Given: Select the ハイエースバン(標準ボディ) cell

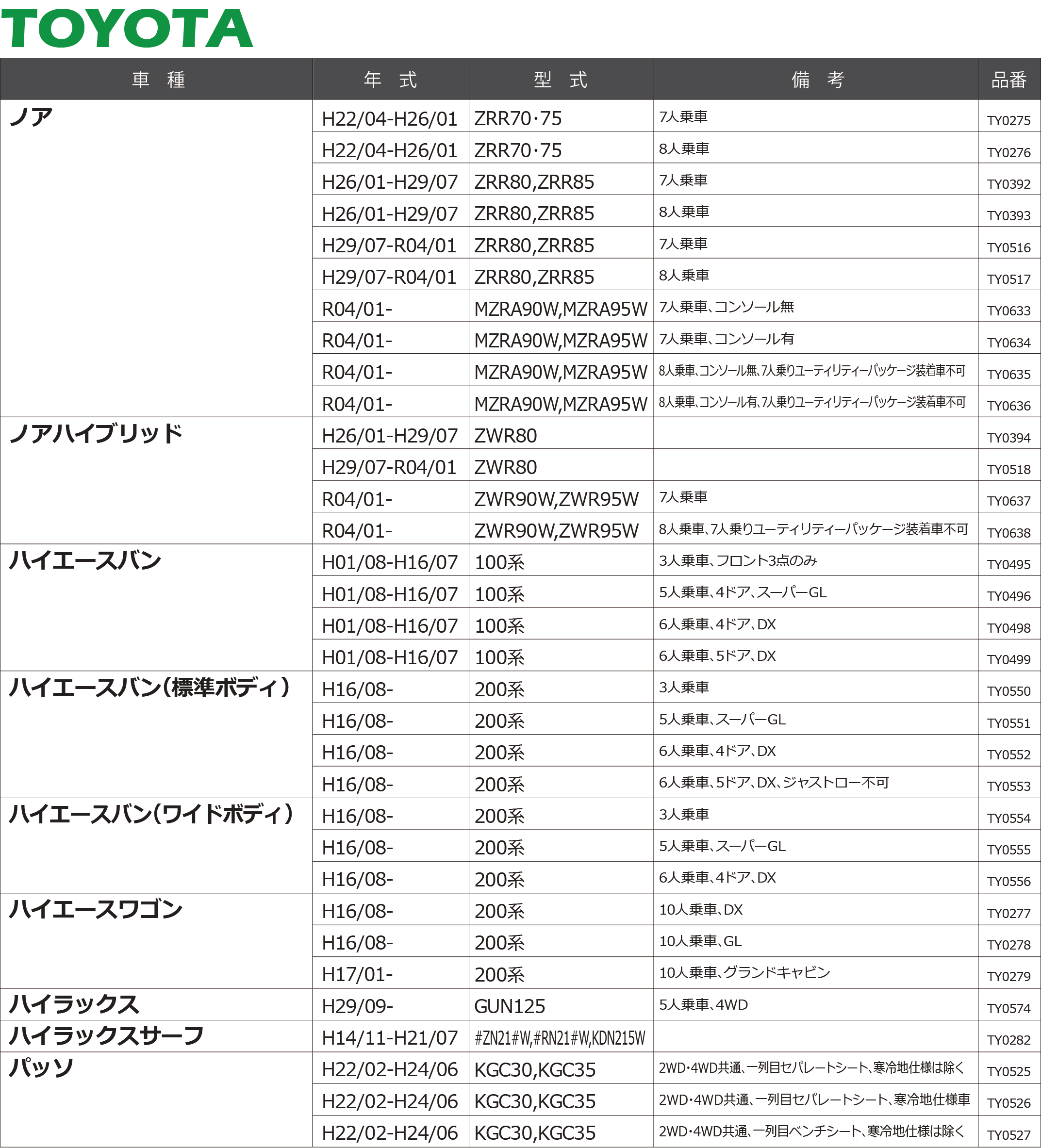Looking at the screenshot, I should [x=150, y=688].
